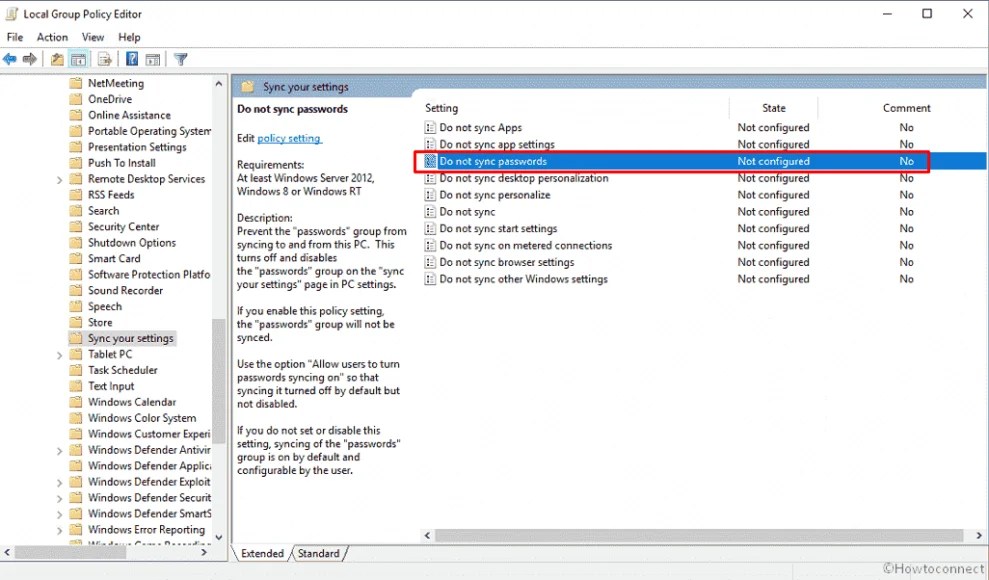This screenshot has height=580, width=989.
Task: Open the policy setting link
Action: (x=288, y=136)
